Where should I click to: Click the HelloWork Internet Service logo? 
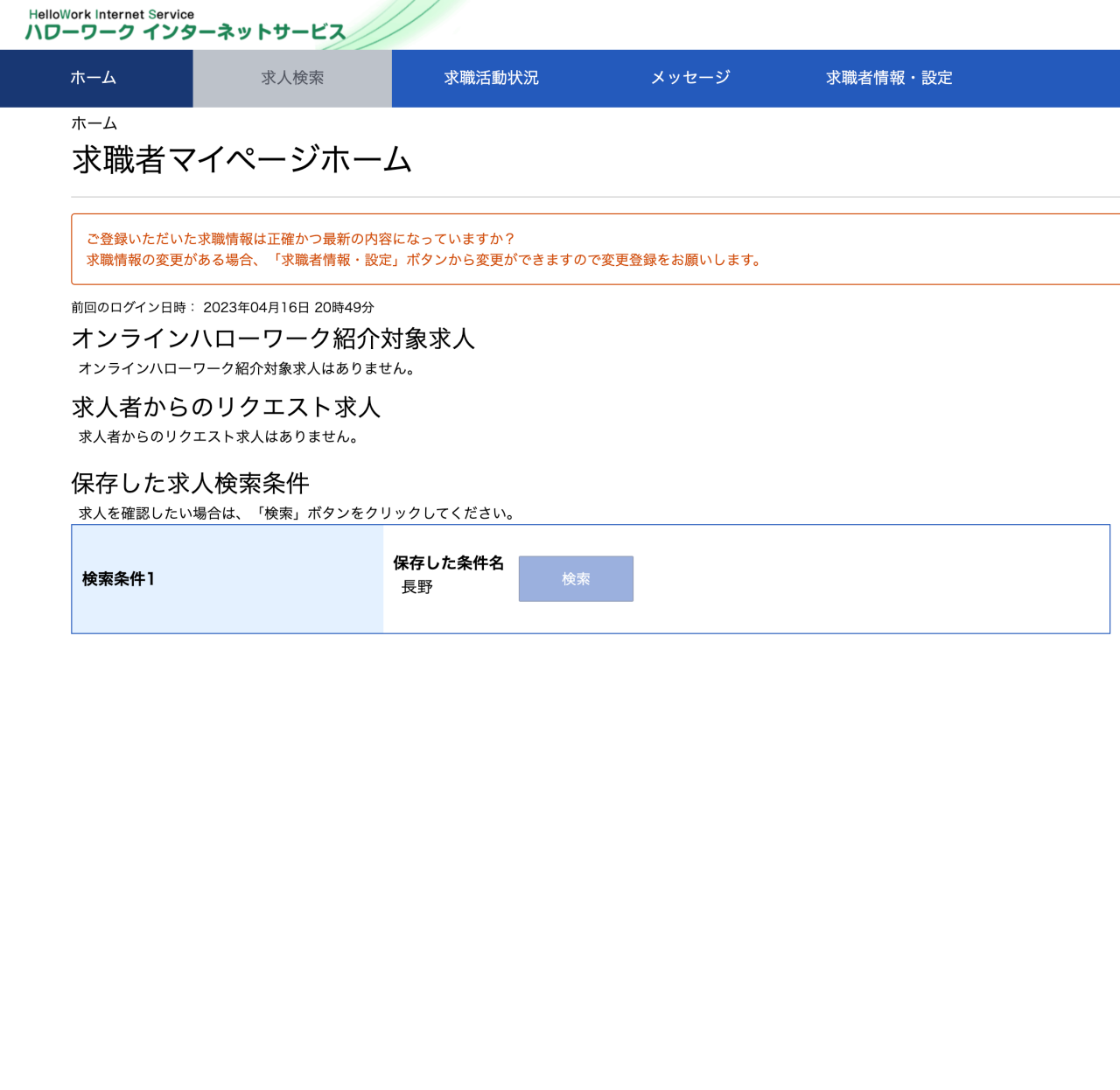pyautogui.click(x=185, y=25)
